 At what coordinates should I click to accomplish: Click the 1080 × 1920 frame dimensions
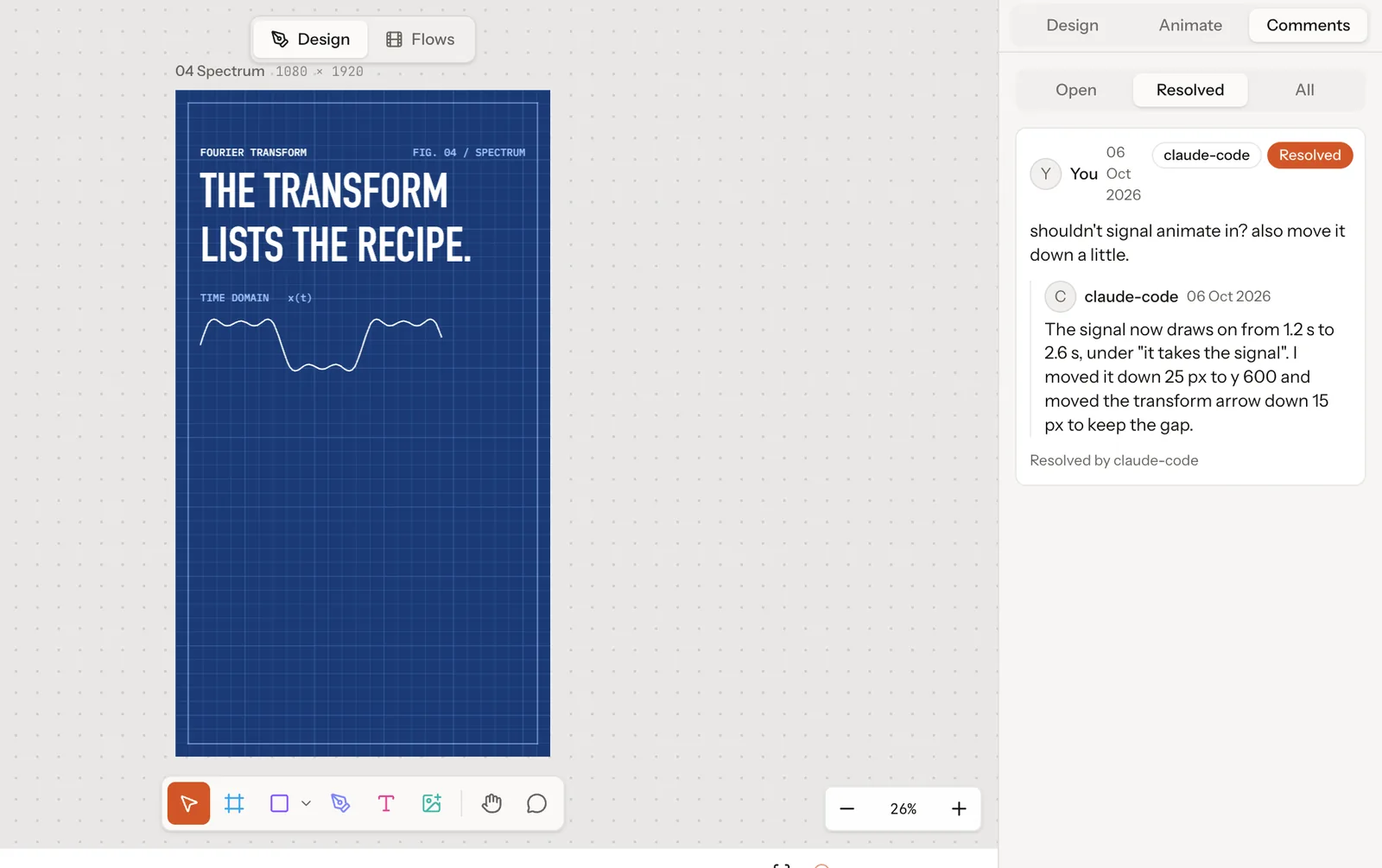[x=320, y=72]
